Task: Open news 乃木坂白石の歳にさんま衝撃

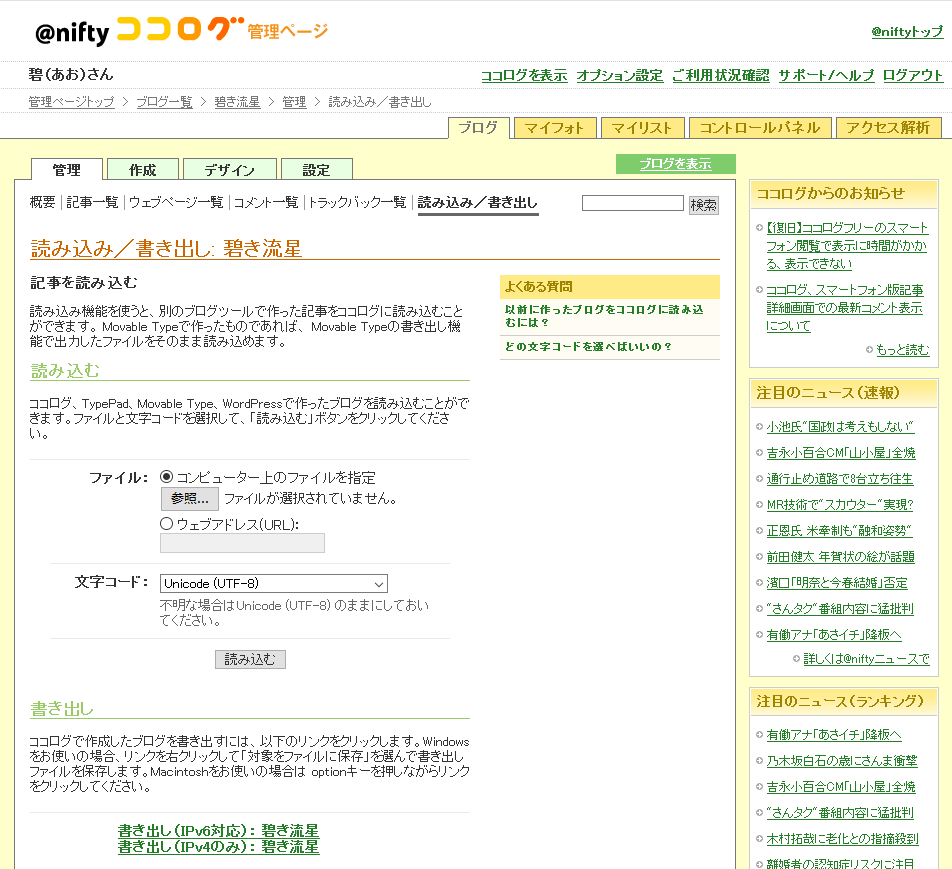Action: coord(842,761)
